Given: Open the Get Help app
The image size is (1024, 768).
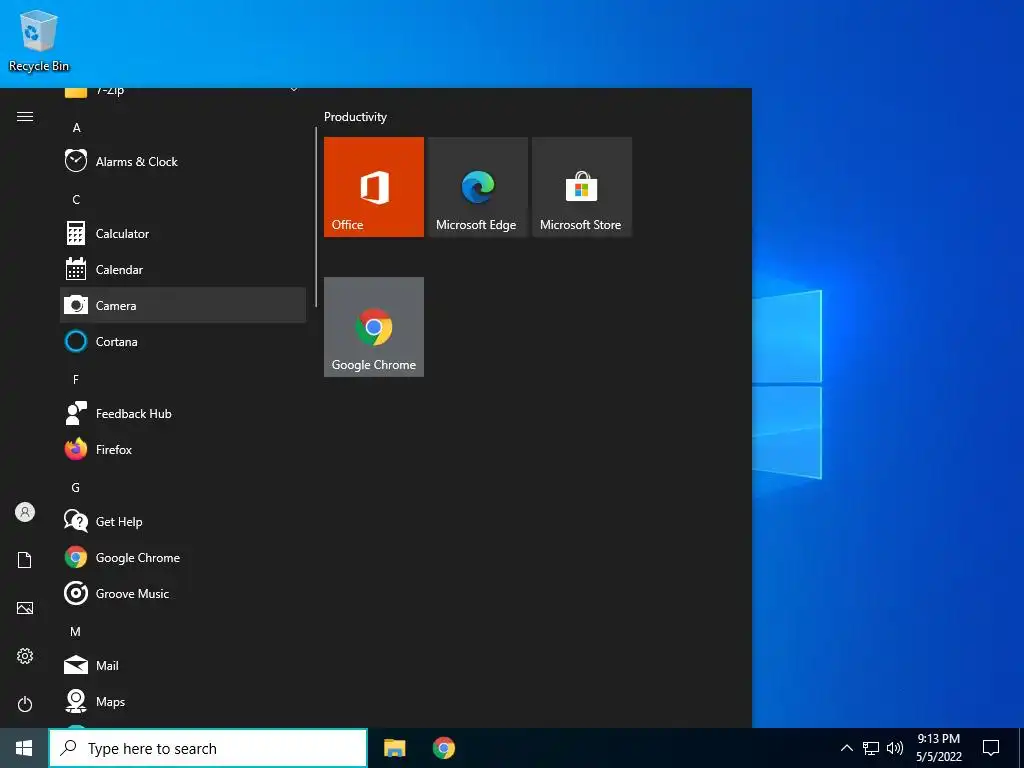Looking at the screenshot, I should (x=183, y=521).
